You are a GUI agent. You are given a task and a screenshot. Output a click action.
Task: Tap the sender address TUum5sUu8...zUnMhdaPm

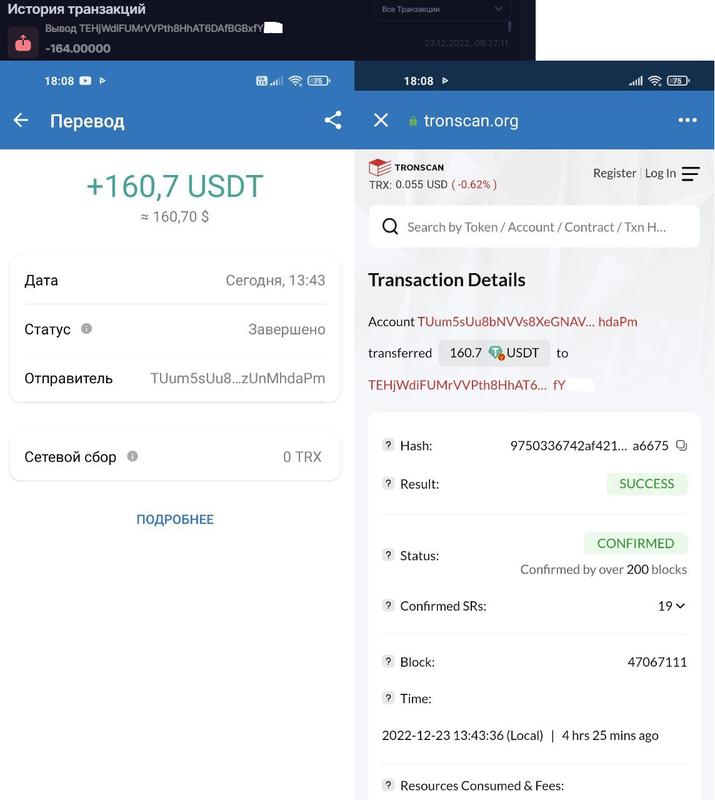click(237, 378)
